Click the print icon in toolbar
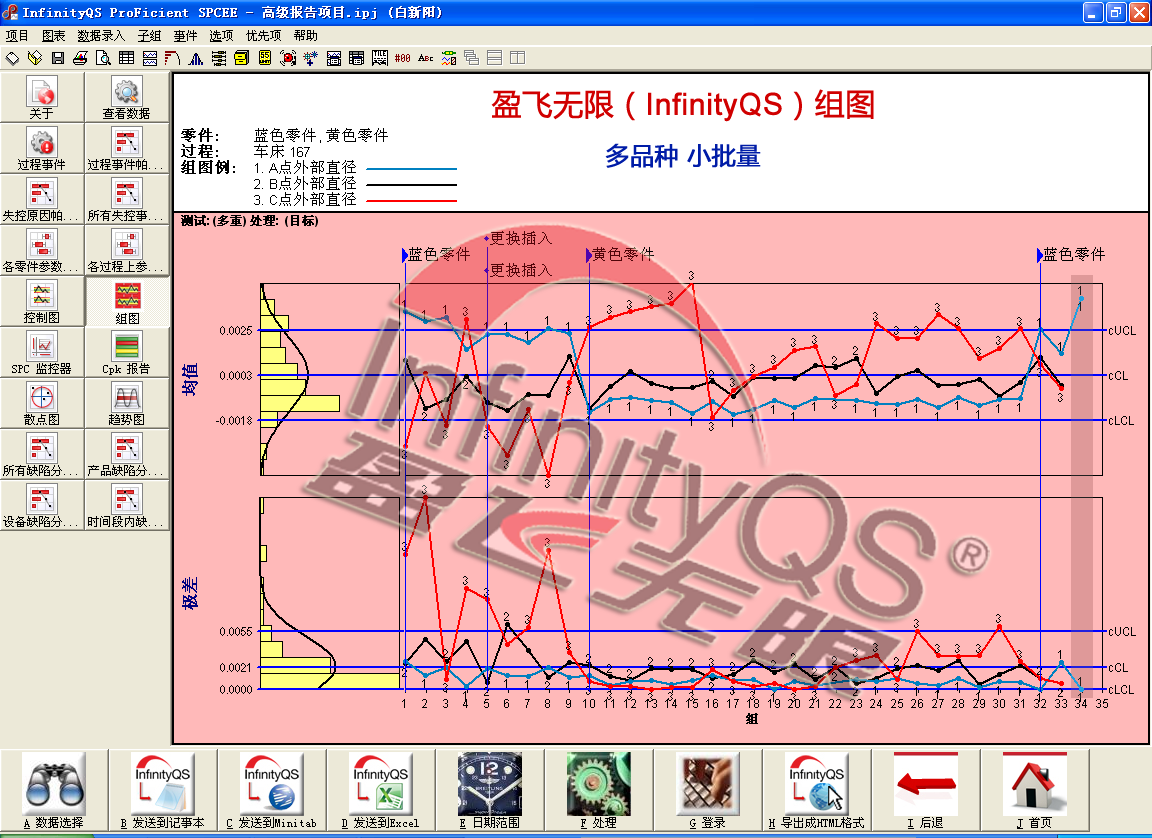Viewport: 1152px width, 838px height. coord(80,58)
